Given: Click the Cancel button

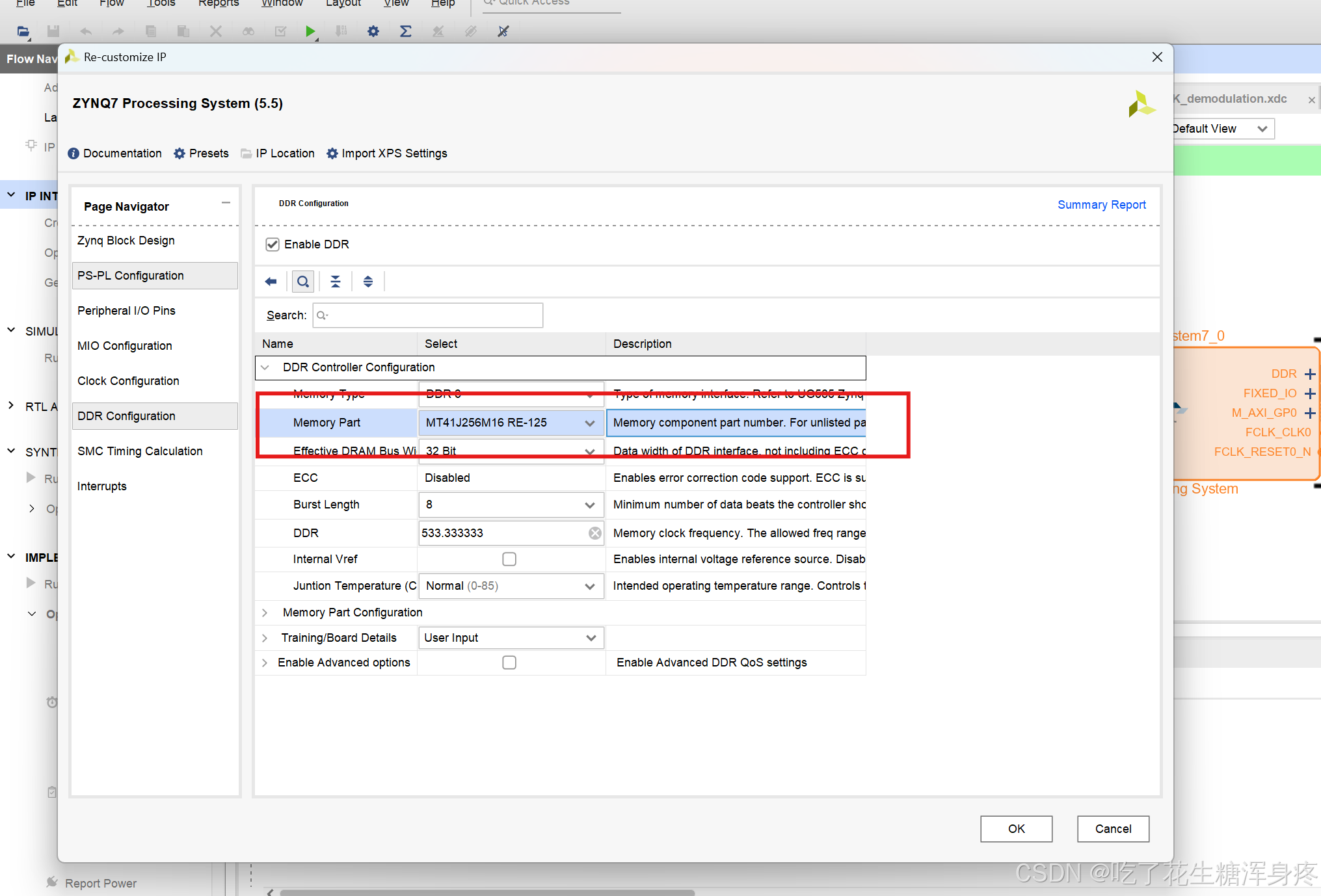Looking at the screenshot, I should point(1113,829).
